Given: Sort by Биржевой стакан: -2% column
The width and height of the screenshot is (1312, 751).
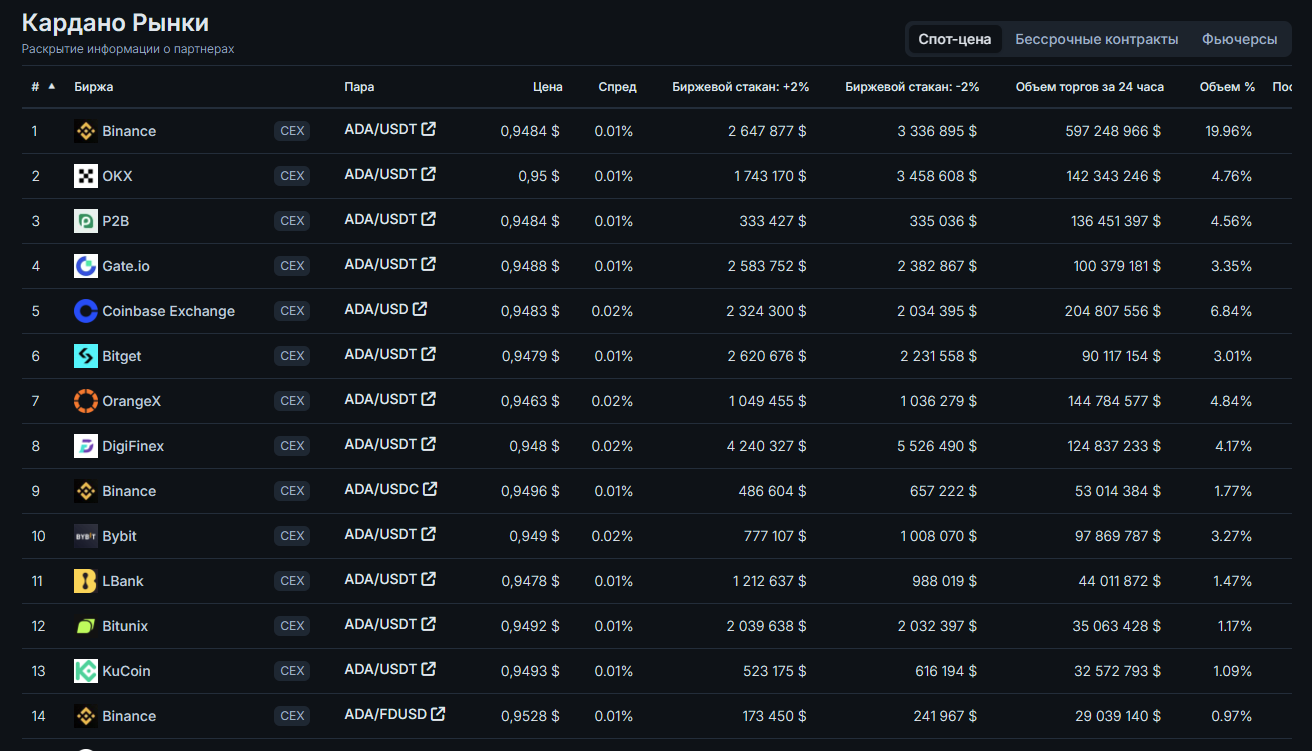Looking at the screenshot, I should pos(912,87).
